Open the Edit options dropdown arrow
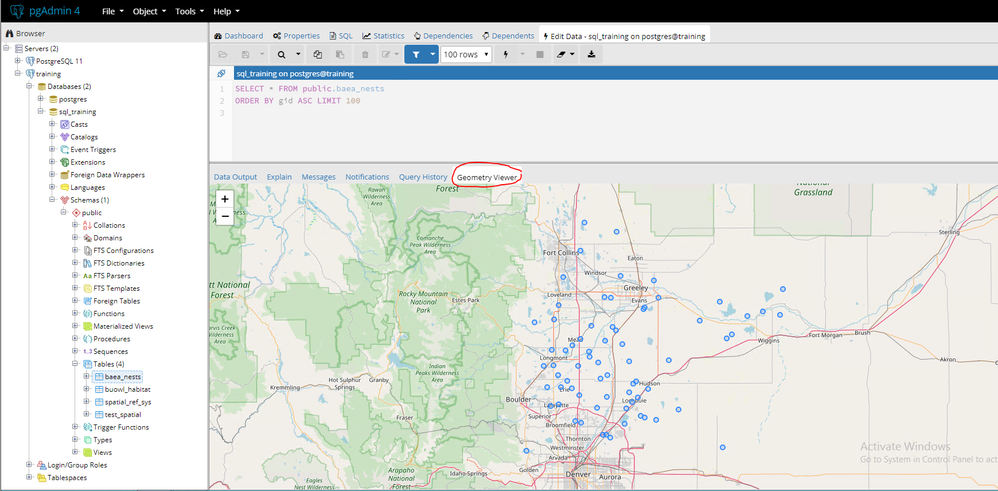This screenshot has height=491, width=998. pos(397,55)
